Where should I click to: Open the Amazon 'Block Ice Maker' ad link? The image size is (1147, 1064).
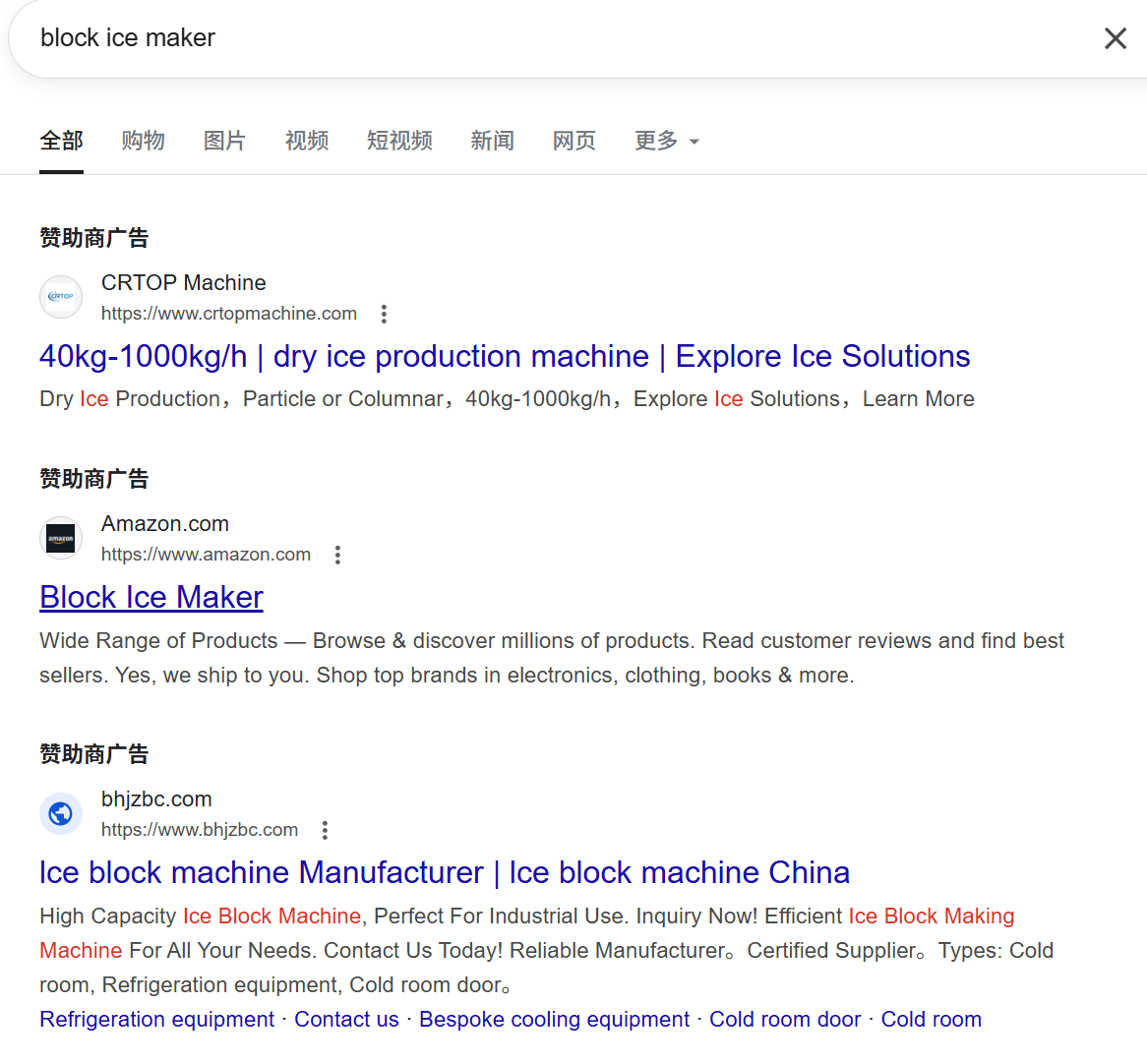coord(151,598)
